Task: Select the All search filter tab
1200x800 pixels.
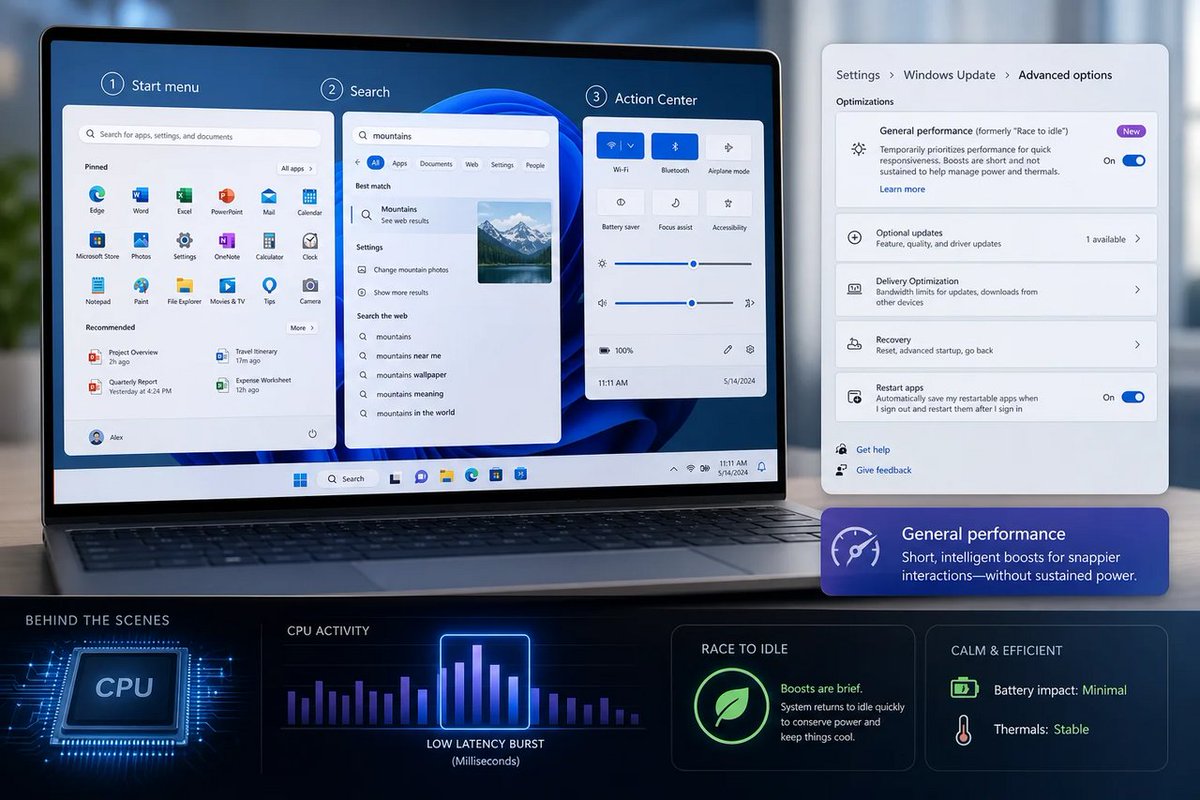Action: [375, 163]
